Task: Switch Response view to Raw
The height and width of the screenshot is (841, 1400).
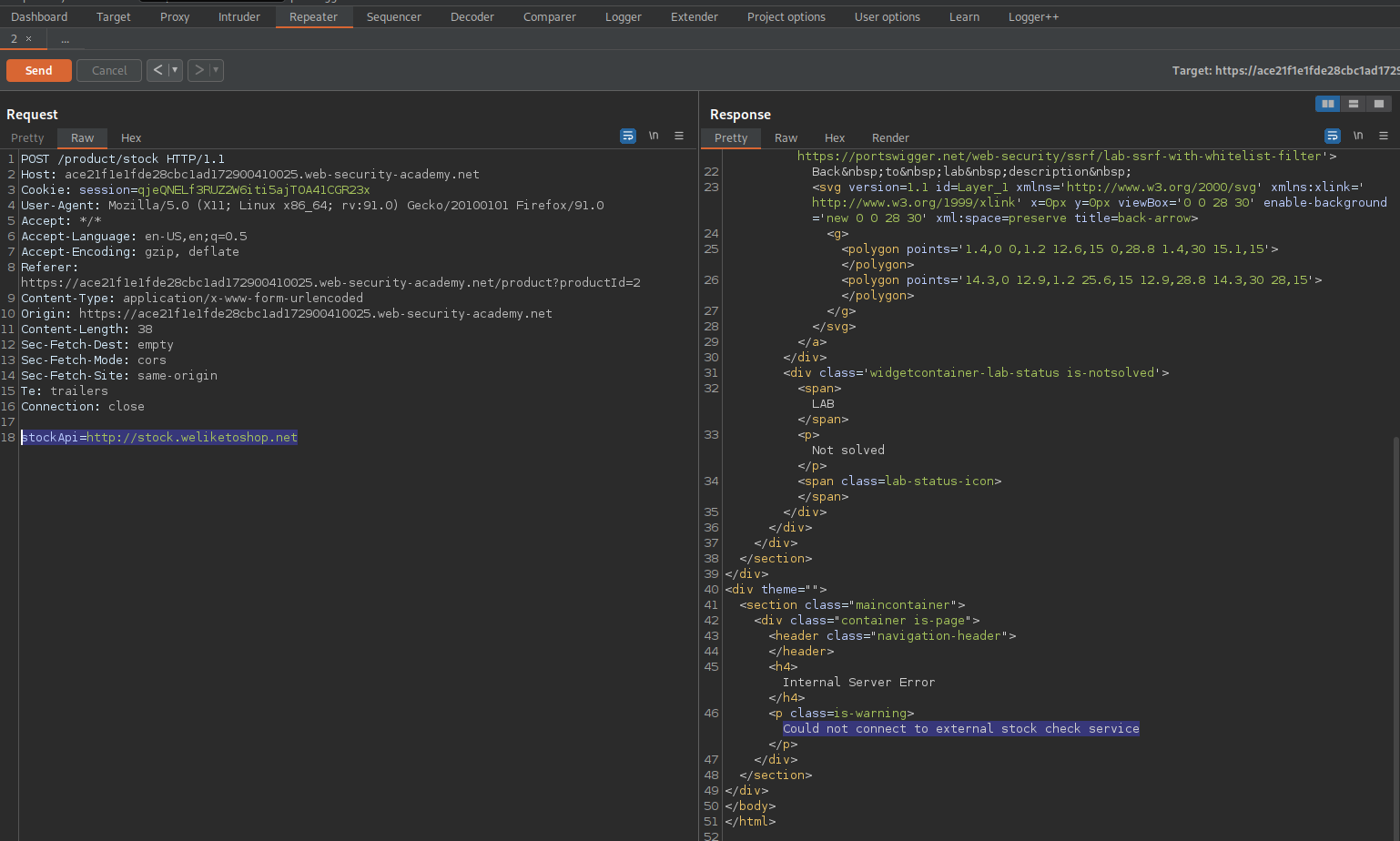Action: coord(786,138)
